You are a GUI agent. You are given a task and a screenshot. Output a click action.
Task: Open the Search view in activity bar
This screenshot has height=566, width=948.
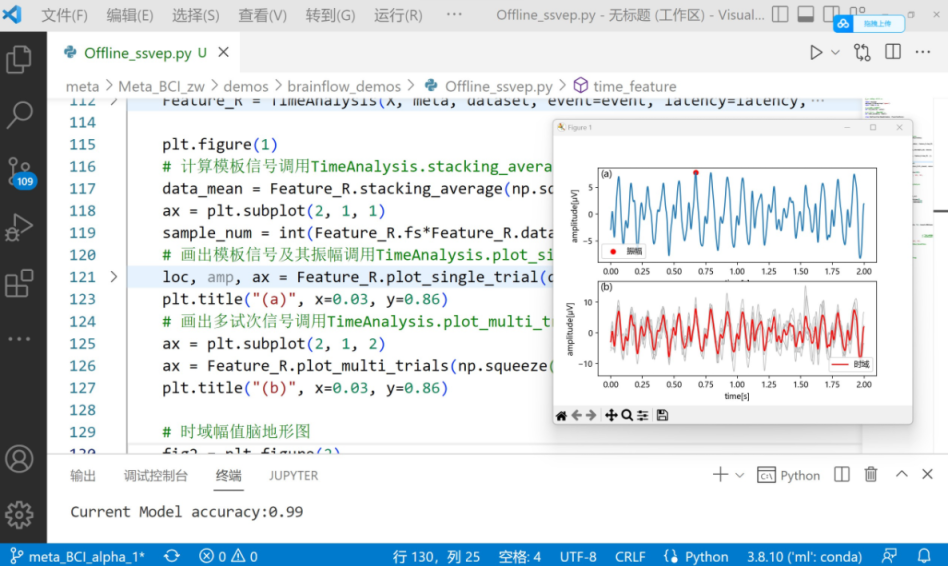coord(19,115)
